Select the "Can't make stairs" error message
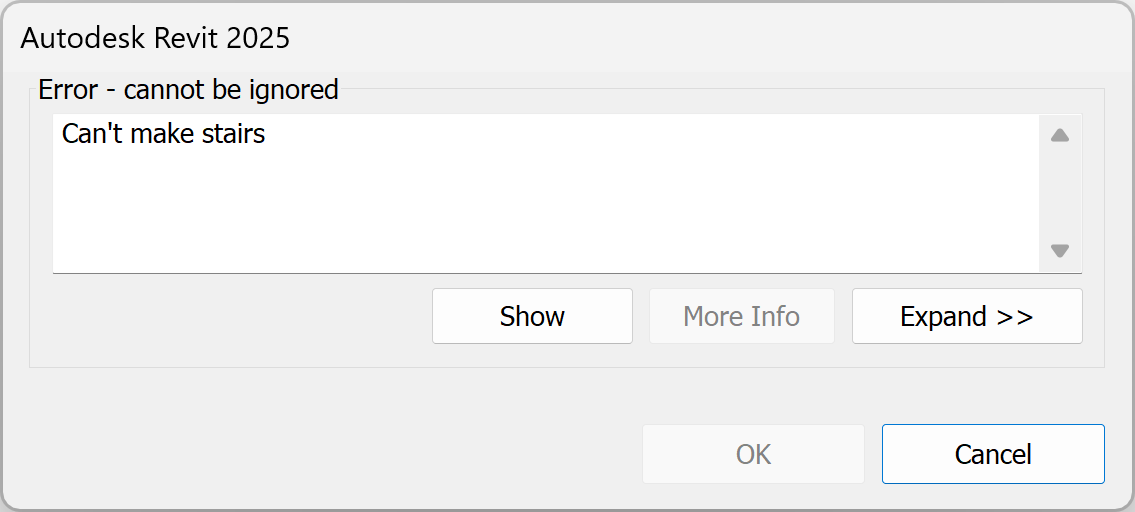 pos(164,133)
